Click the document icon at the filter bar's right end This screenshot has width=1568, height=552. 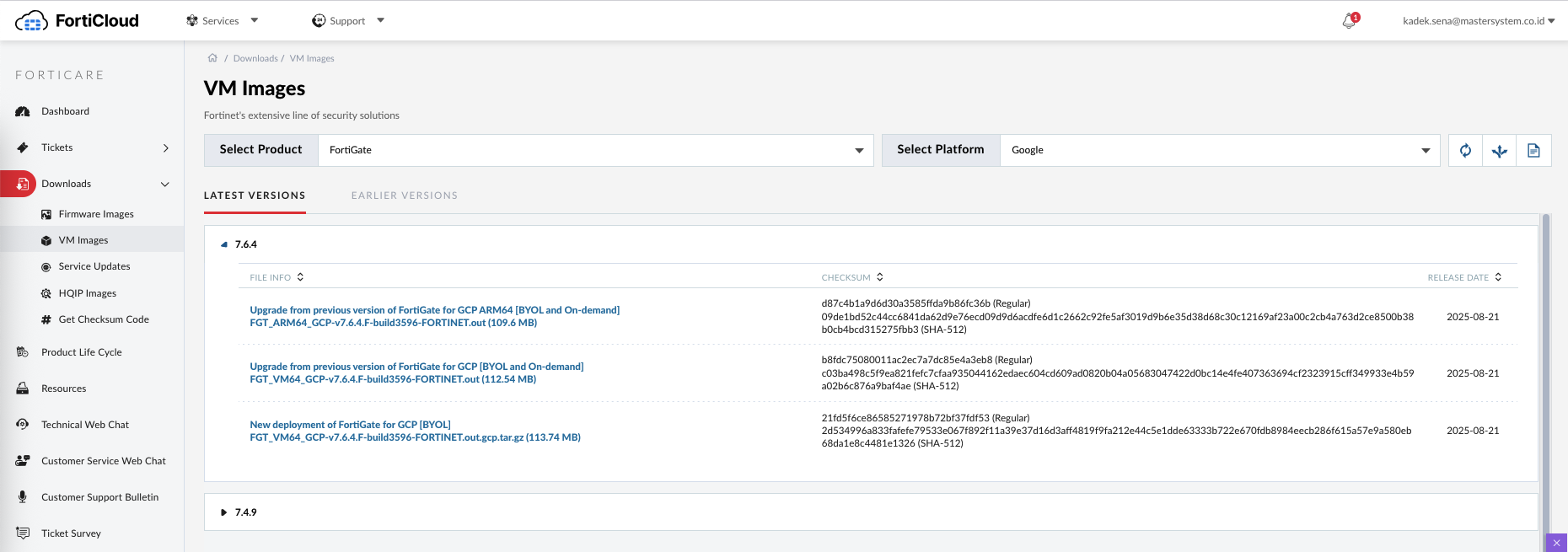coord(1533,151)
